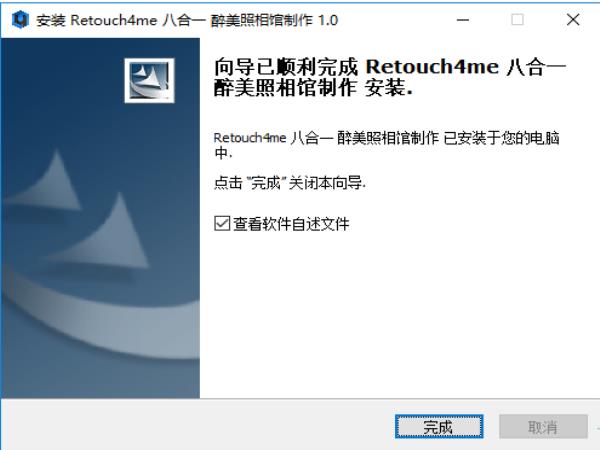Click the setup wizard logo image
Viewport: 600px width, 450px height.
coord(149,80)
